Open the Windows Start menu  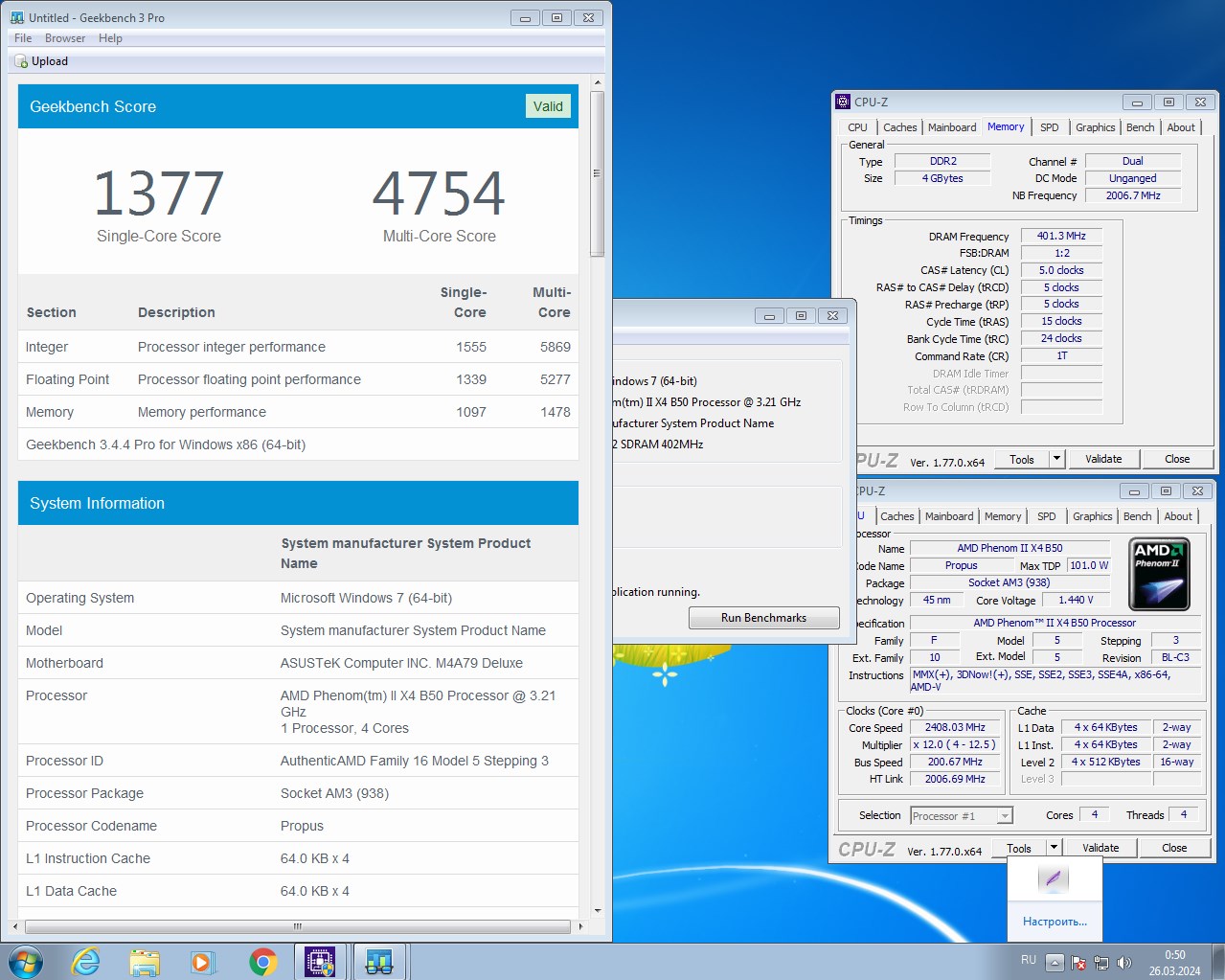(x=26, y=962)
